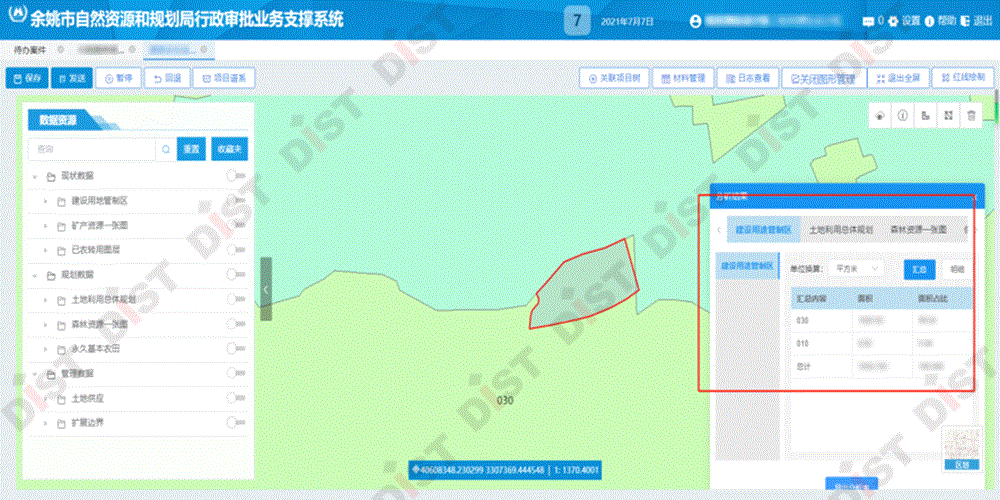The image size is (1000, 500).
Task: Enable the 永久基本农田 layer switch
Action: [236, 349]
